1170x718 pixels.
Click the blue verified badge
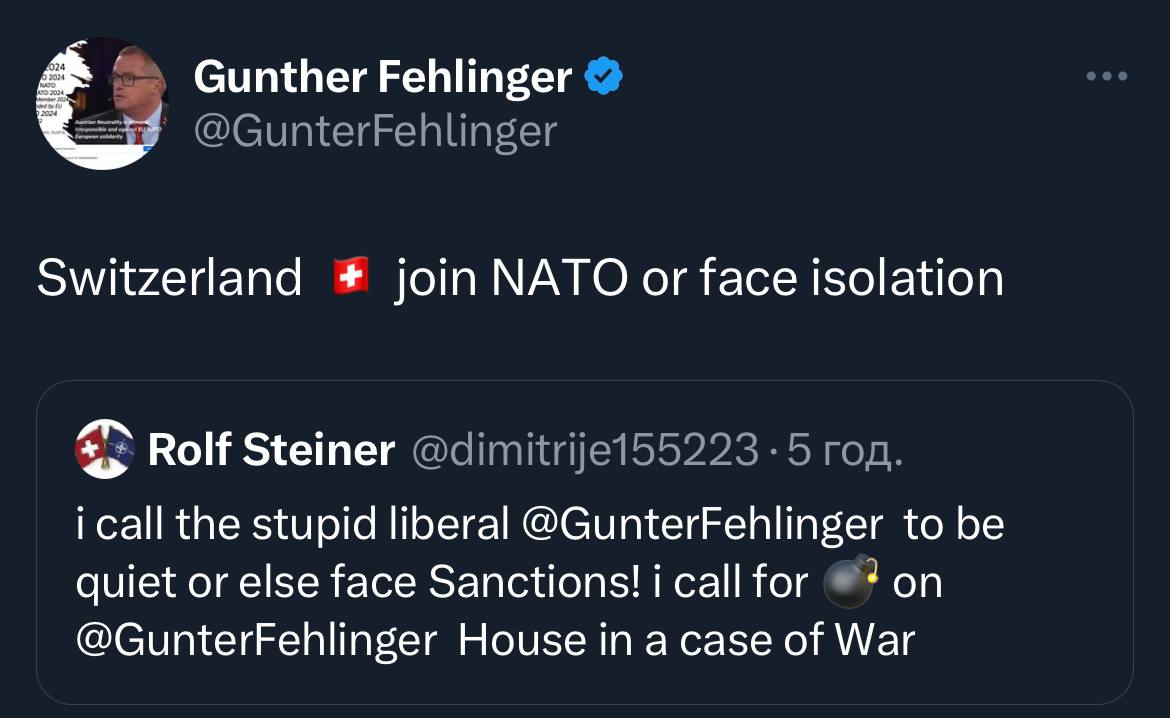click(x=605, y=77)
